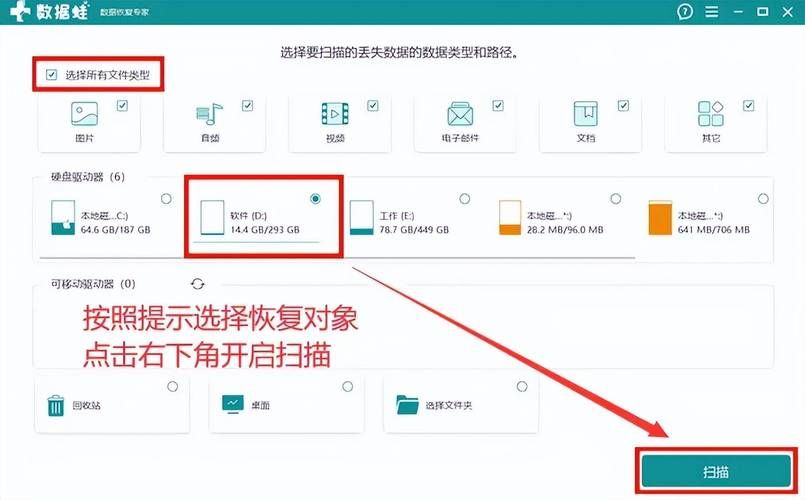Select the local disk (C:) radio button
This screenshot has width=805, height=500.
pyautogui.click(x=164, y=199)
